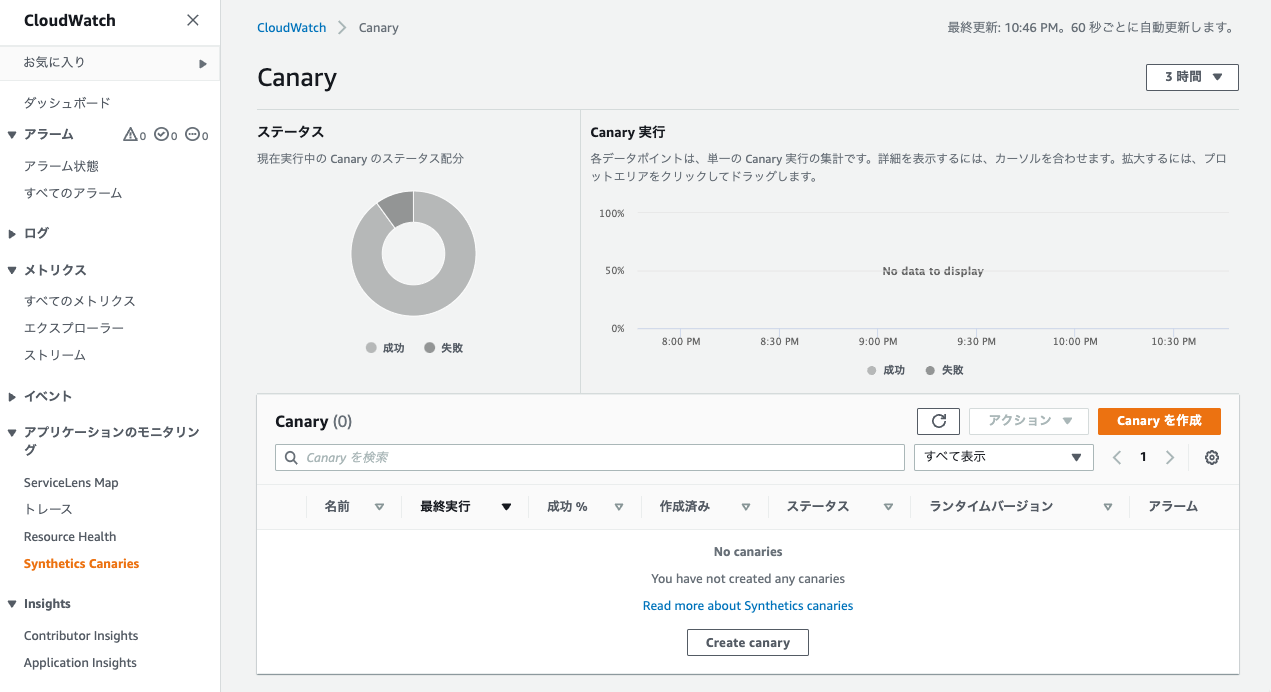The image size is (1271, 692).
Task: Click the ランタイムバージョン column header
Action: pyautogui.click(x=991, y=507)
